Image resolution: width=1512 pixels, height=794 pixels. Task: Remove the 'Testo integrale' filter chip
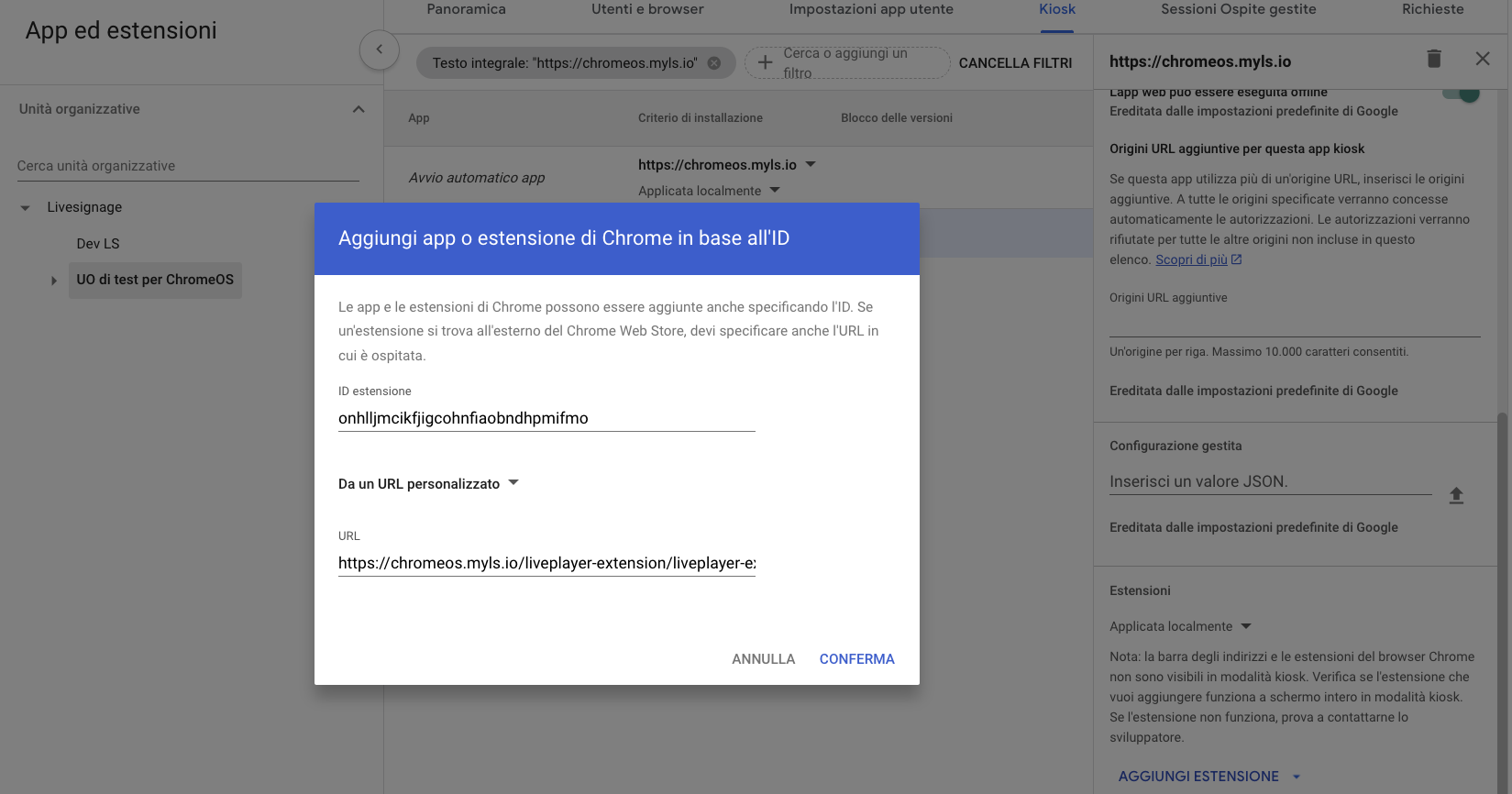[714, 63]
